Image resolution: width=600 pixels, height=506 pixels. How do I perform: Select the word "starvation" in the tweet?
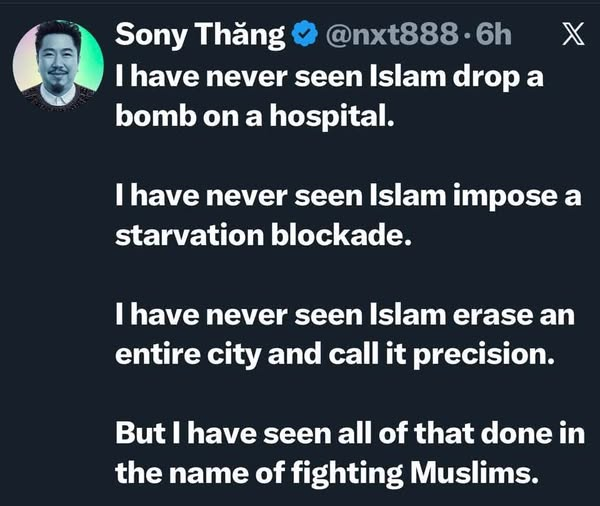[x=190, y=235]
